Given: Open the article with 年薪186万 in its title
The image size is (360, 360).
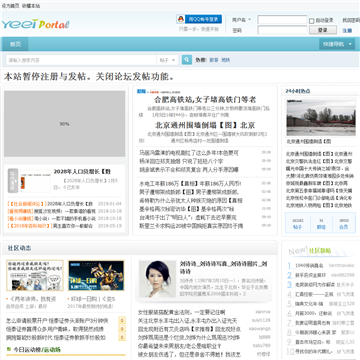Looking at the screenshot, I should tap(190, 184).
